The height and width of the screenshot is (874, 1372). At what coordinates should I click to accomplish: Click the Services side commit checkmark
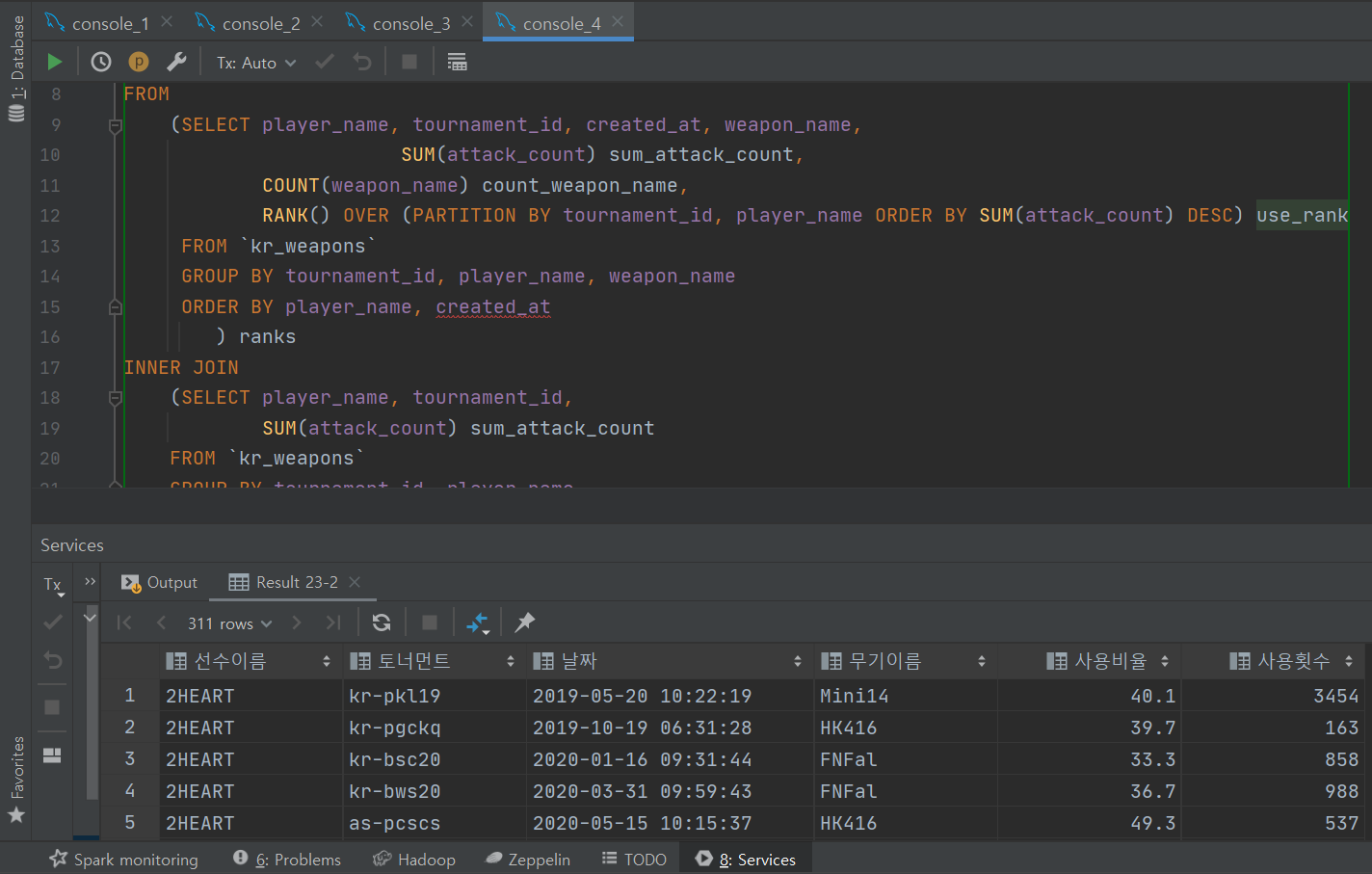pos(53,622)
